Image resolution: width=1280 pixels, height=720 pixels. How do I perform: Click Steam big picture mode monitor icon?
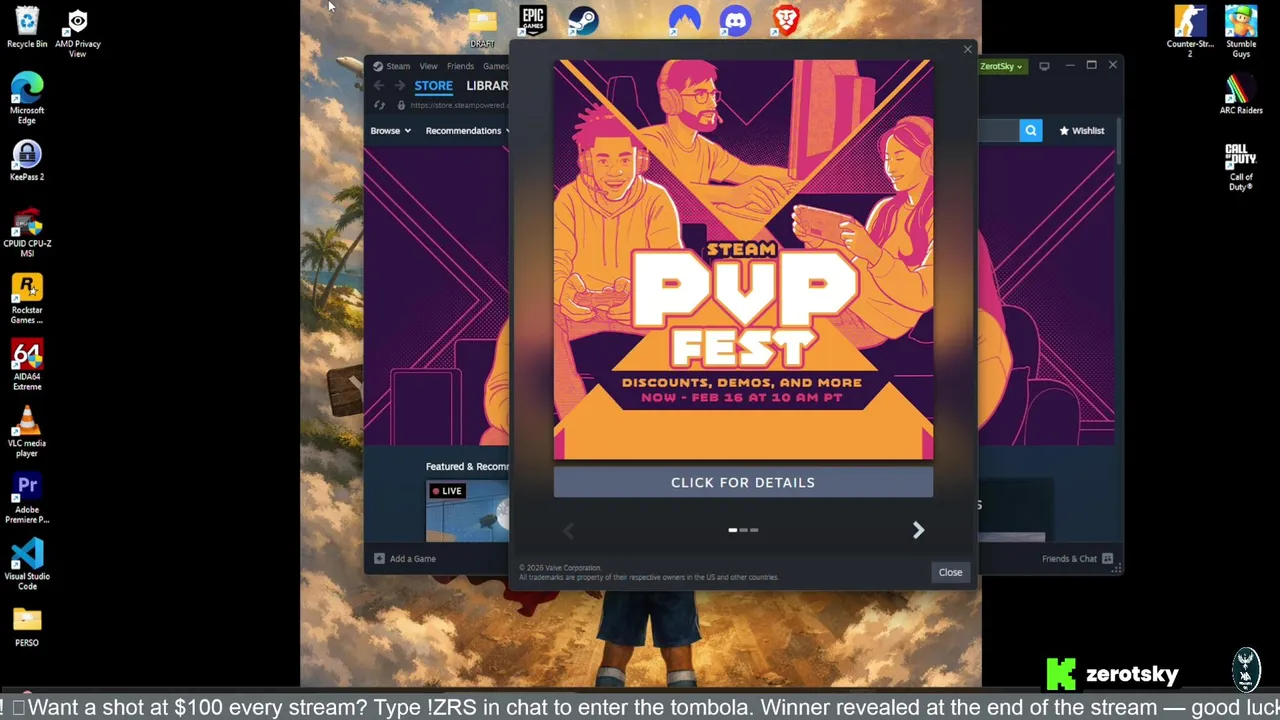pos(1044,66)
